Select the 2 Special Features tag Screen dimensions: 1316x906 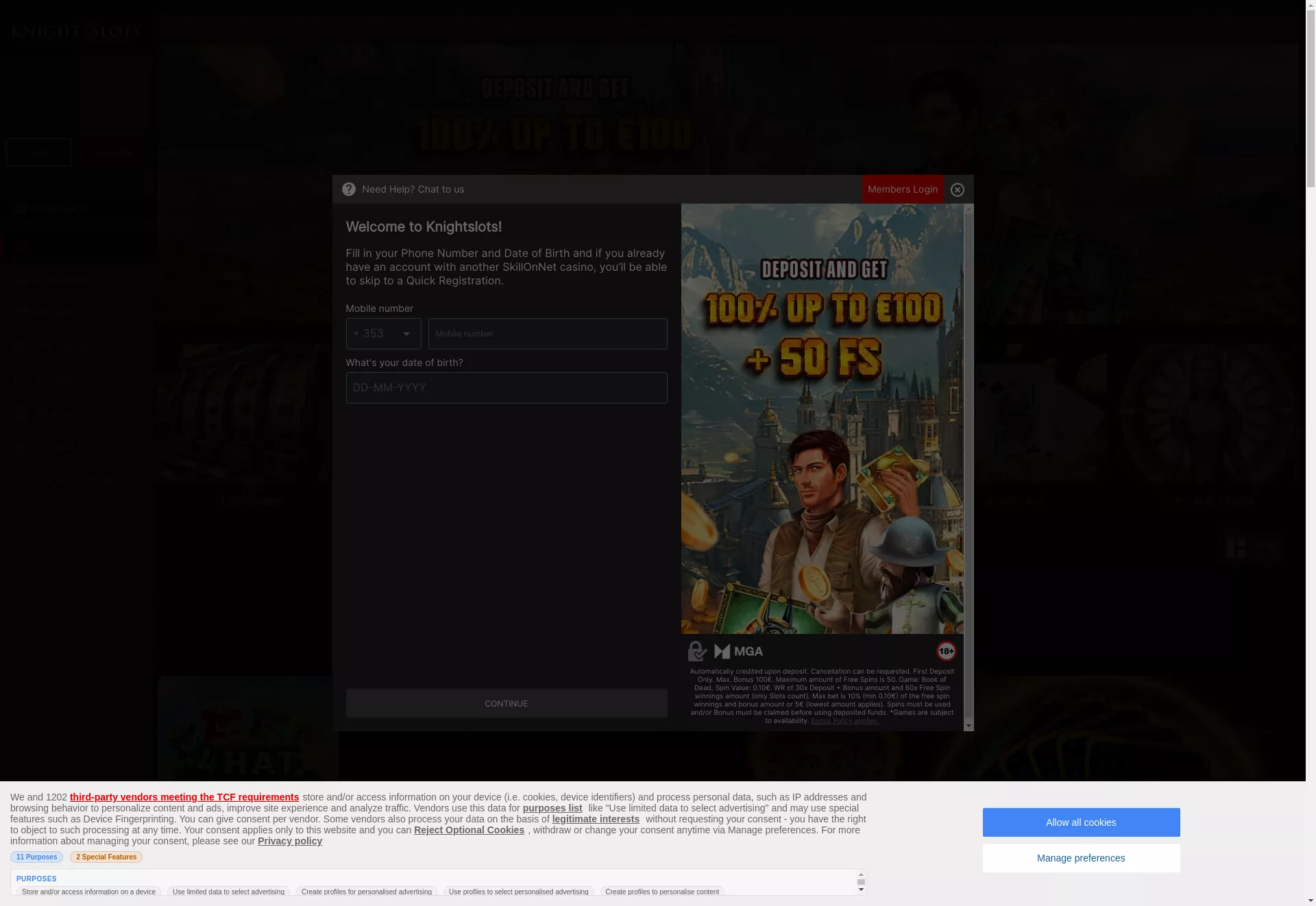(x=106, y=857)
